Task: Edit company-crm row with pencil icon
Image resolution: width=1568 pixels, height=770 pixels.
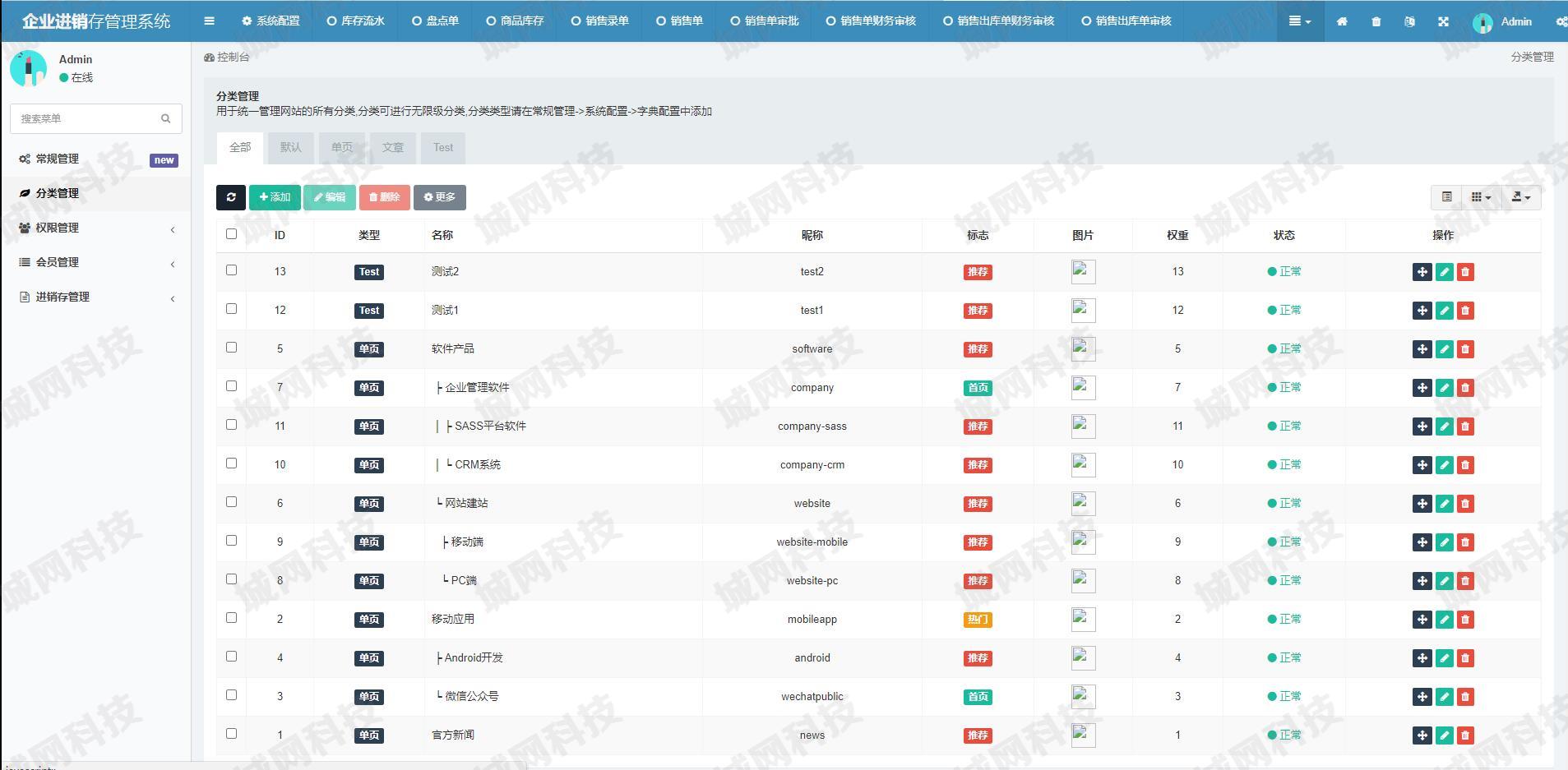Action: click(1445, 465)
